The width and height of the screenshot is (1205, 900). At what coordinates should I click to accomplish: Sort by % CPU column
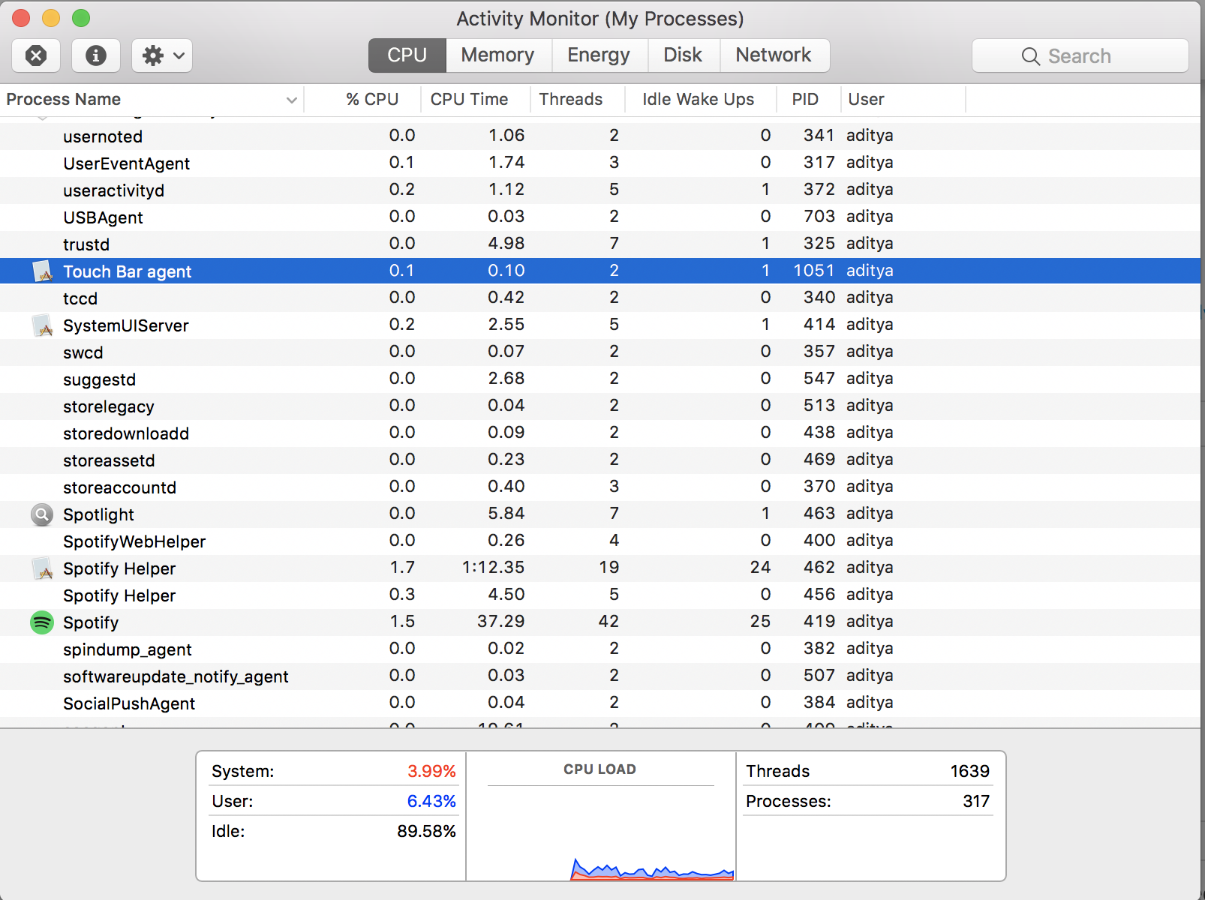tap(372, 99)
